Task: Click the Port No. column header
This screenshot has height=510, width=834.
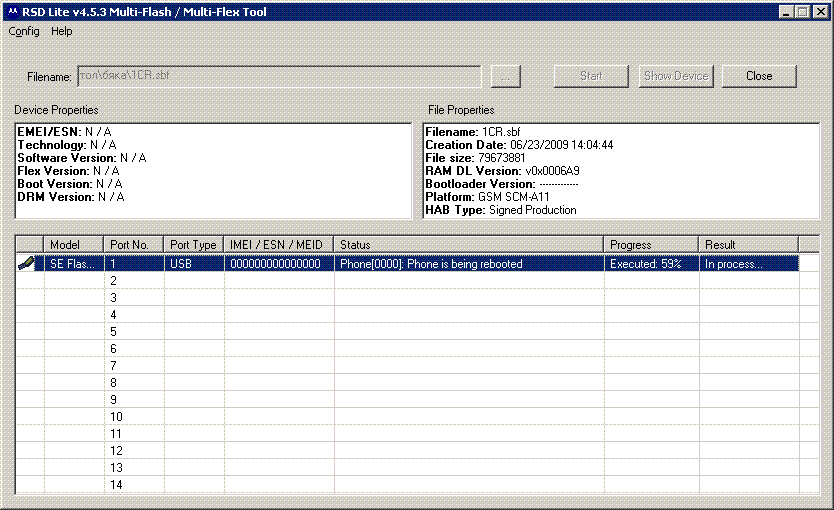Action: (134, 245)
